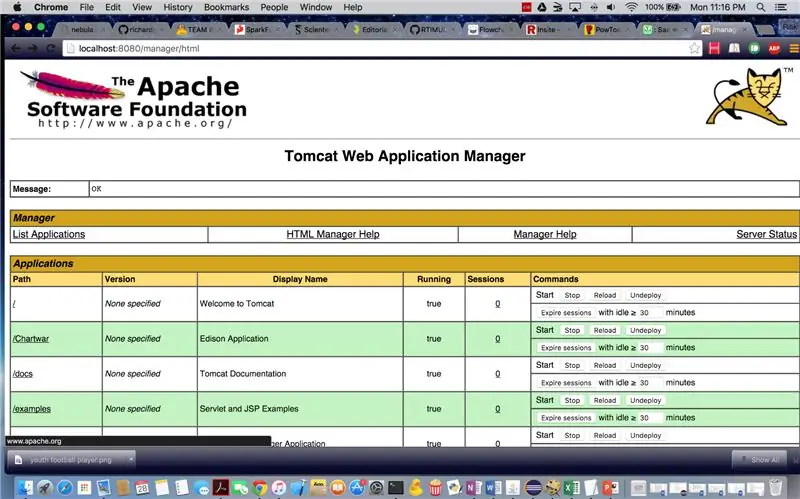The height and width of the screenshot is (499, 800).
Task: Click the red H extension icon
Action: coord(714,48)
